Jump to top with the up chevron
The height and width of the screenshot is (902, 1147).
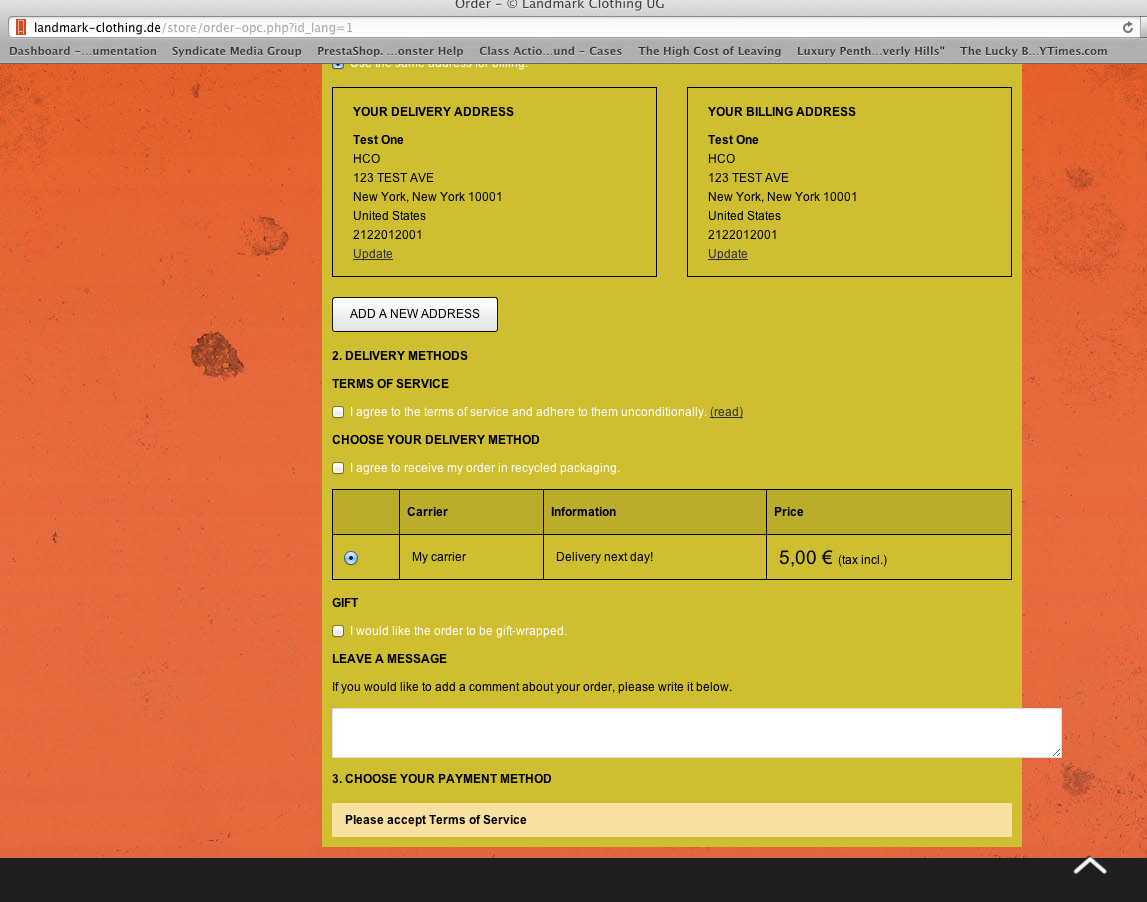tap(1089, 865)
